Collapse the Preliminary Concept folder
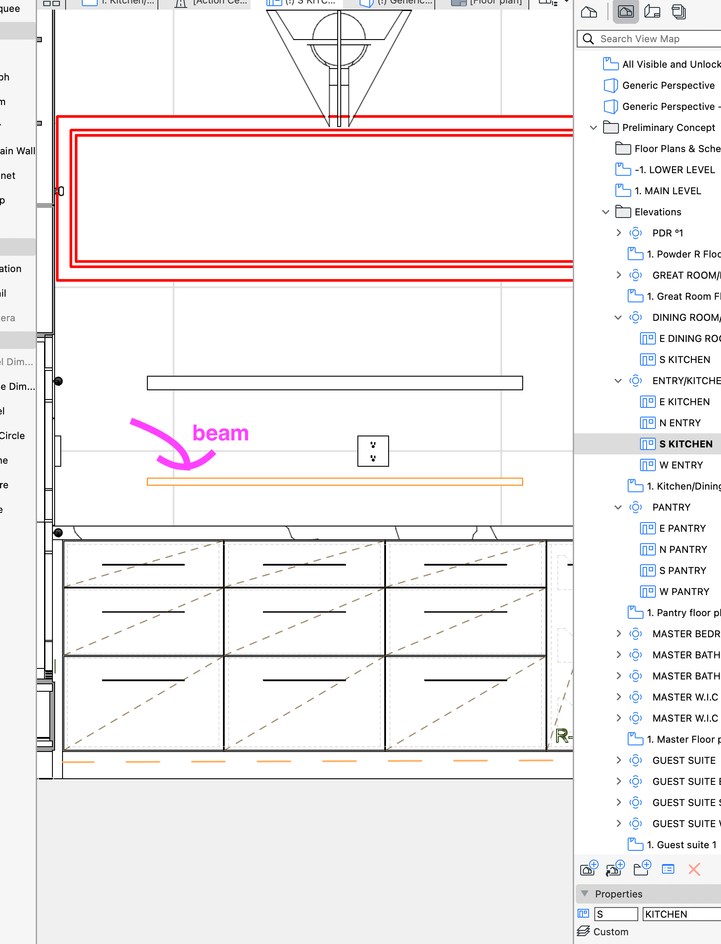 (x=593, y=128)
